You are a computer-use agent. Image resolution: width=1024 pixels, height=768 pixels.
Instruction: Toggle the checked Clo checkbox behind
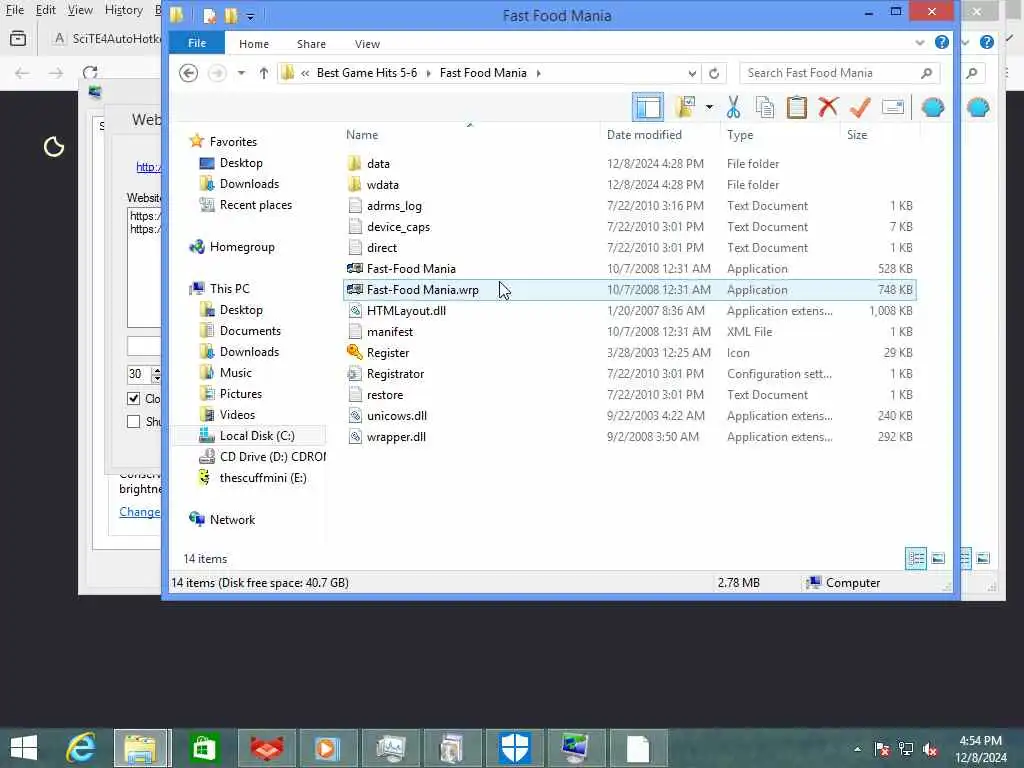(x=133, y=398)
